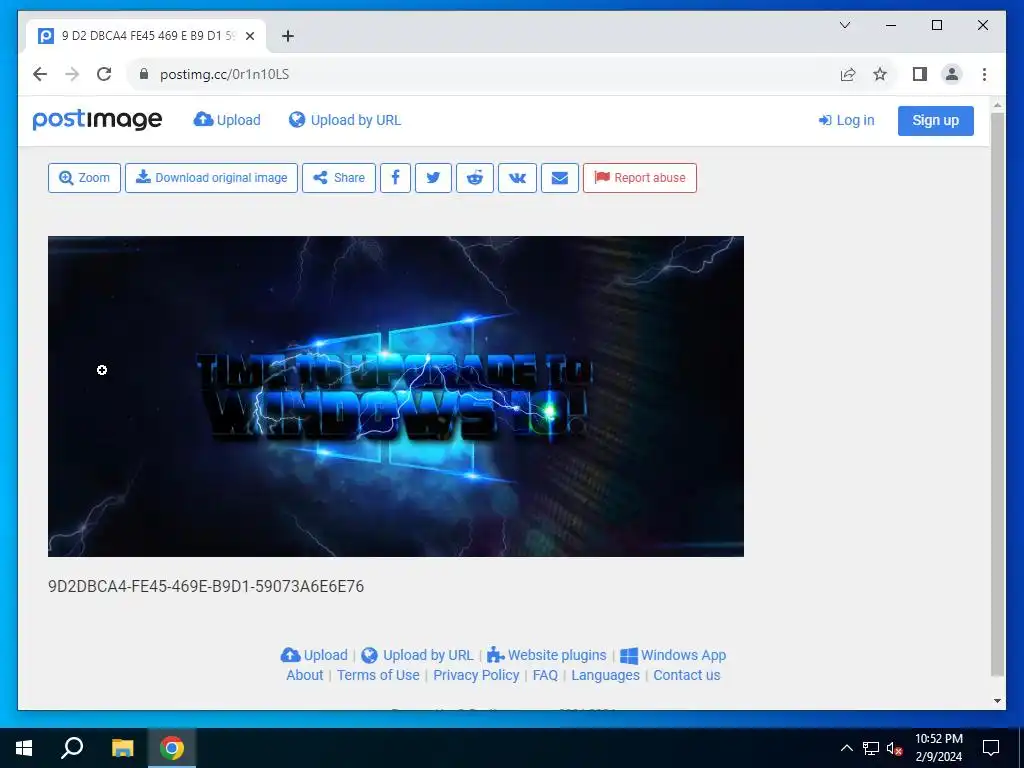Open the Share button options
Image resolution: width=1024 pixels, height=768 pixels.
pos(339,178)
